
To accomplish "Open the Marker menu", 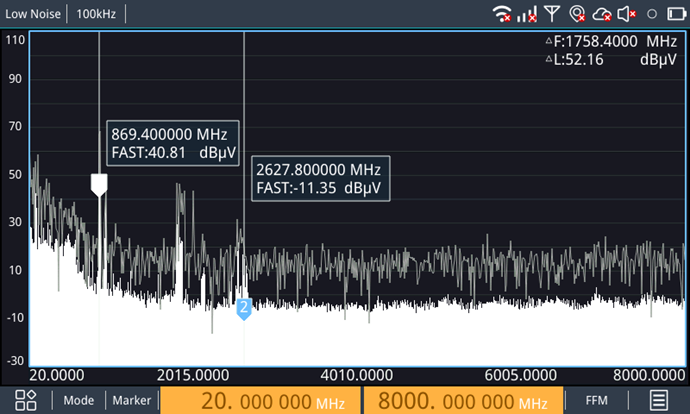I will pyautogui.click(x=132, y=400).
